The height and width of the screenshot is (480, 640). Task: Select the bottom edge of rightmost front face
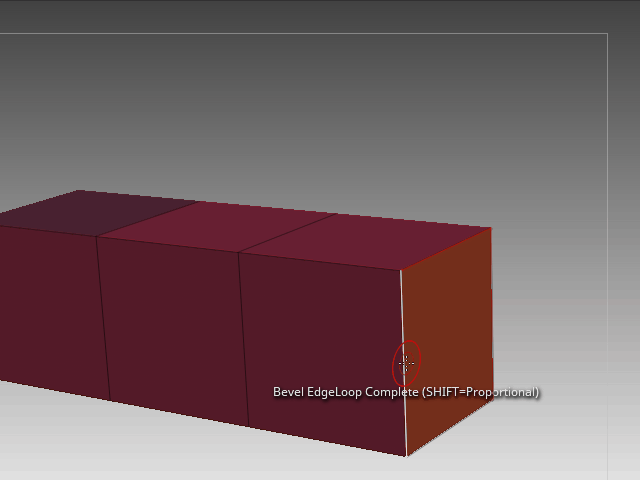(x=325, y=441)
